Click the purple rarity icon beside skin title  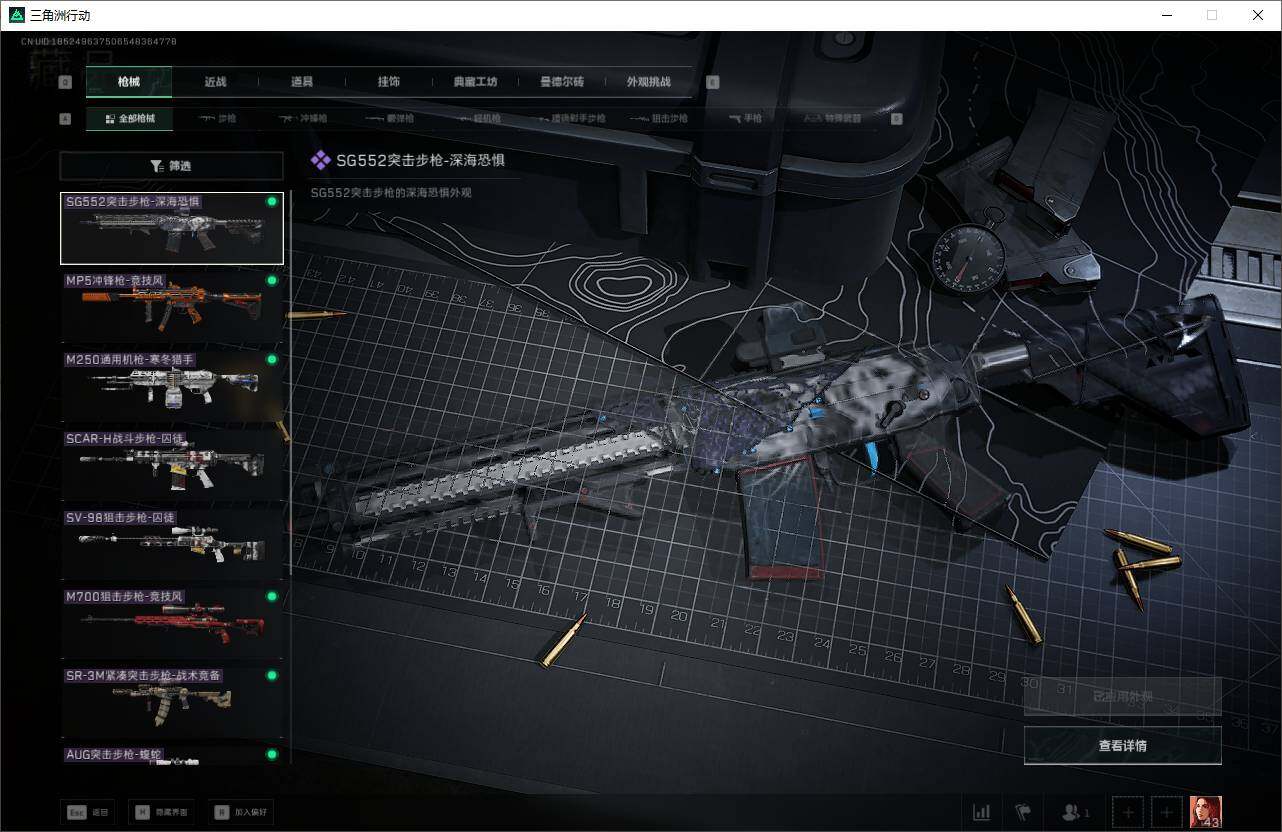(320, 160)
